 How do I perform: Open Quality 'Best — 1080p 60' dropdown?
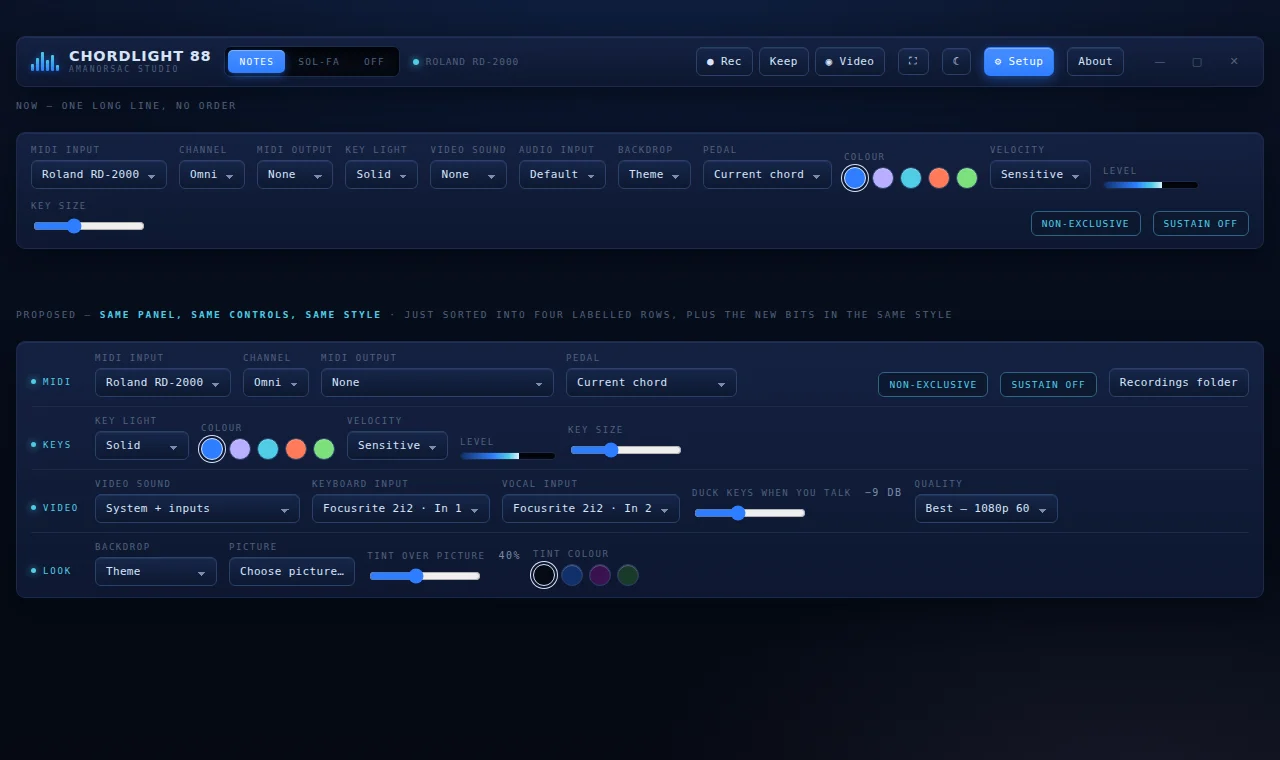[986, 509]
